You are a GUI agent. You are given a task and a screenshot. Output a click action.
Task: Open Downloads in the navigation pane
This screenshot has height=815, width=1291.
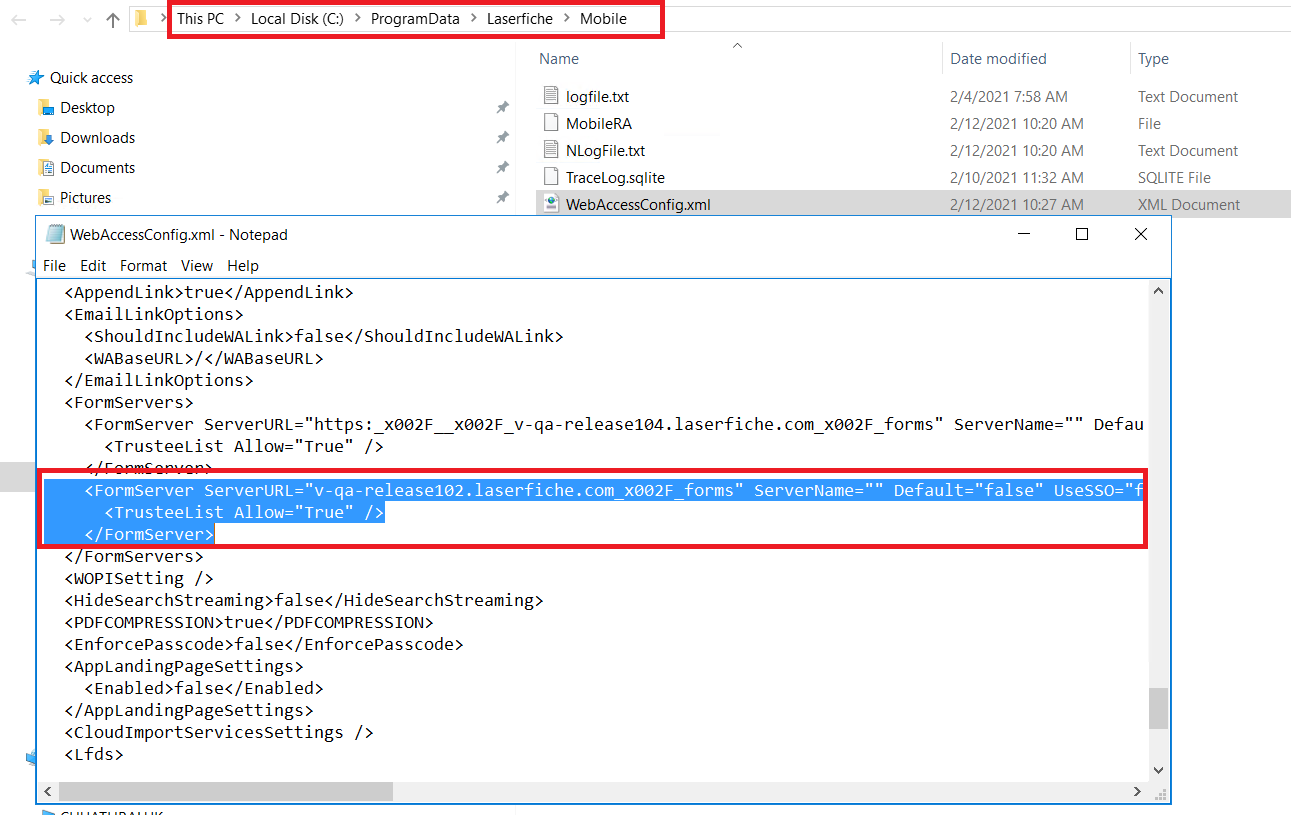98,137
